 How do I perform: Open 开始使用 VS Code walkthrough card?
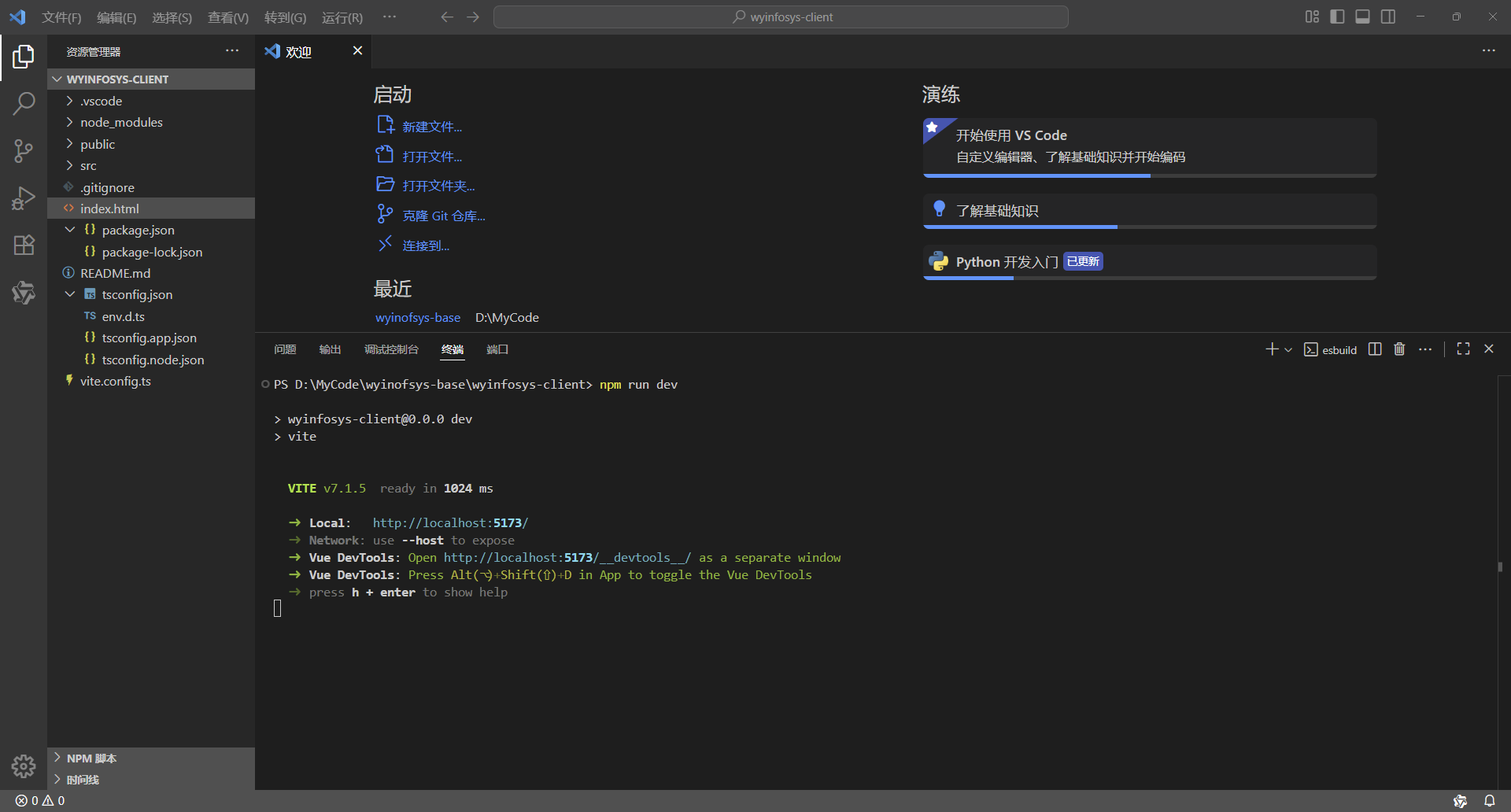[1150, 147]
